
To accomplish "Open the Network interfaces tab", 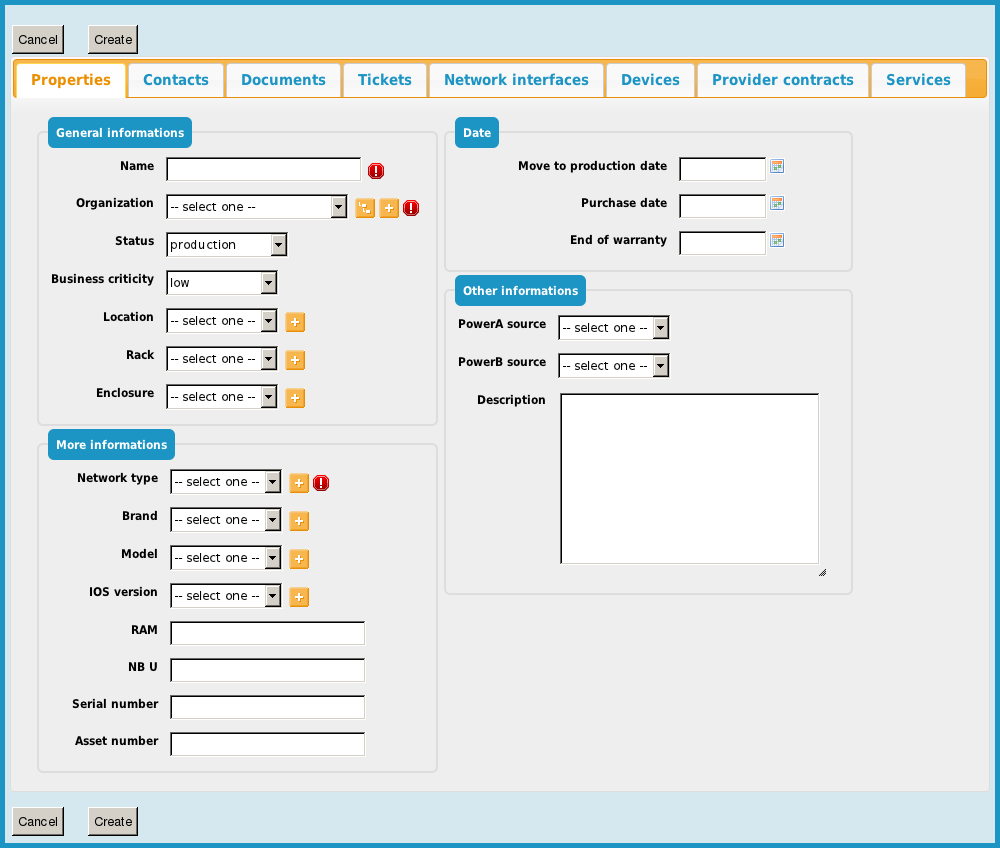I will pyautogui.click(x=516, y=80).
